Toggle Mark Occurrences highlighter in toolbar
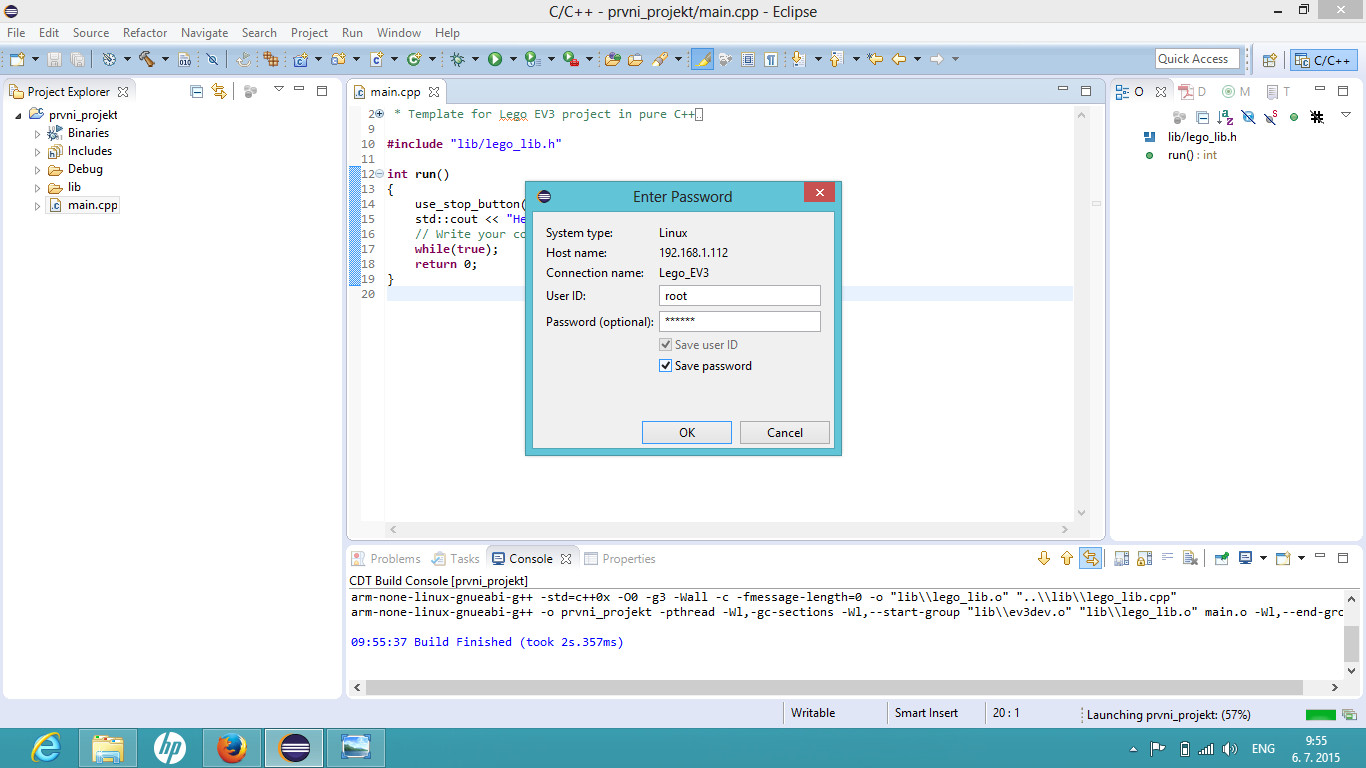The height and width of the screenshot is (768, 1366). tap(702, 60)
